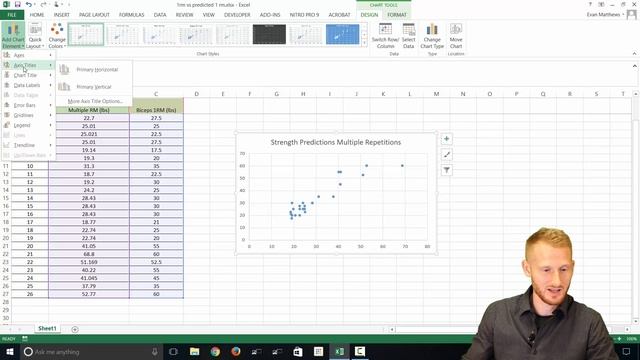Viewport: 640px width, 360px height.
Task: Select row 28 header
Action: point(5,302)
